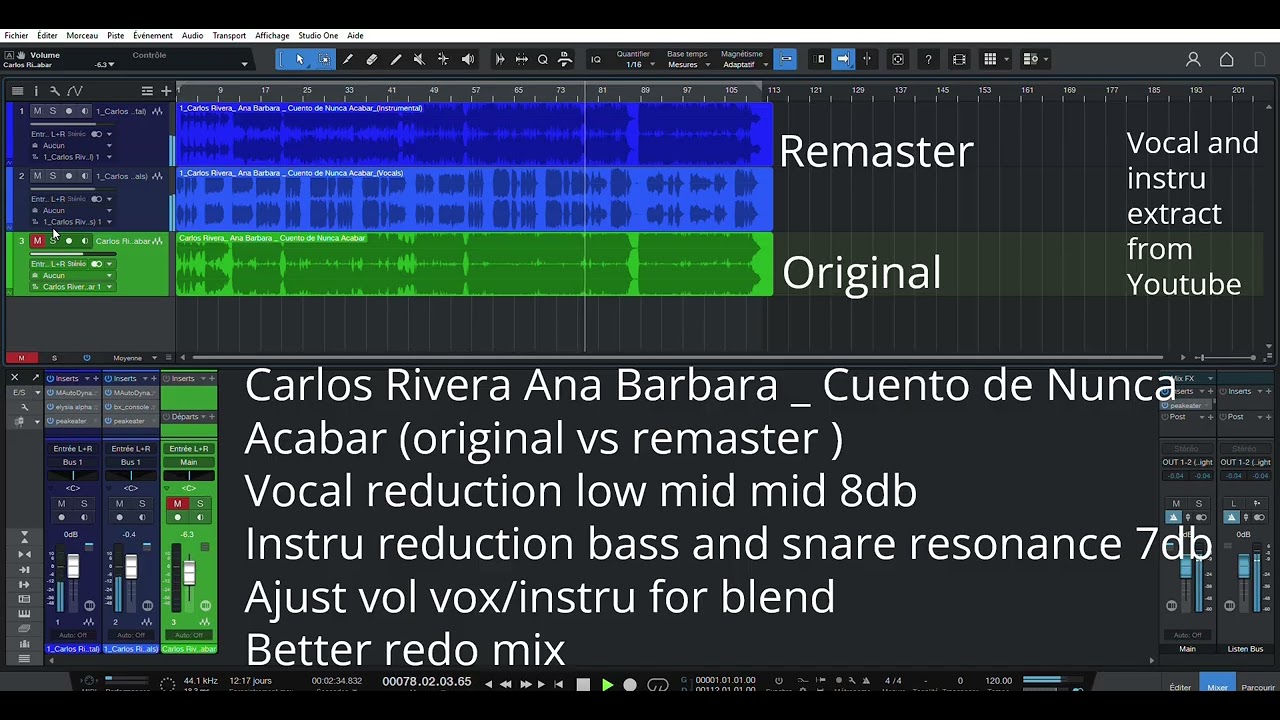Open the E/S dropdown in the mixer sidebar

click(x=22, y=393)
